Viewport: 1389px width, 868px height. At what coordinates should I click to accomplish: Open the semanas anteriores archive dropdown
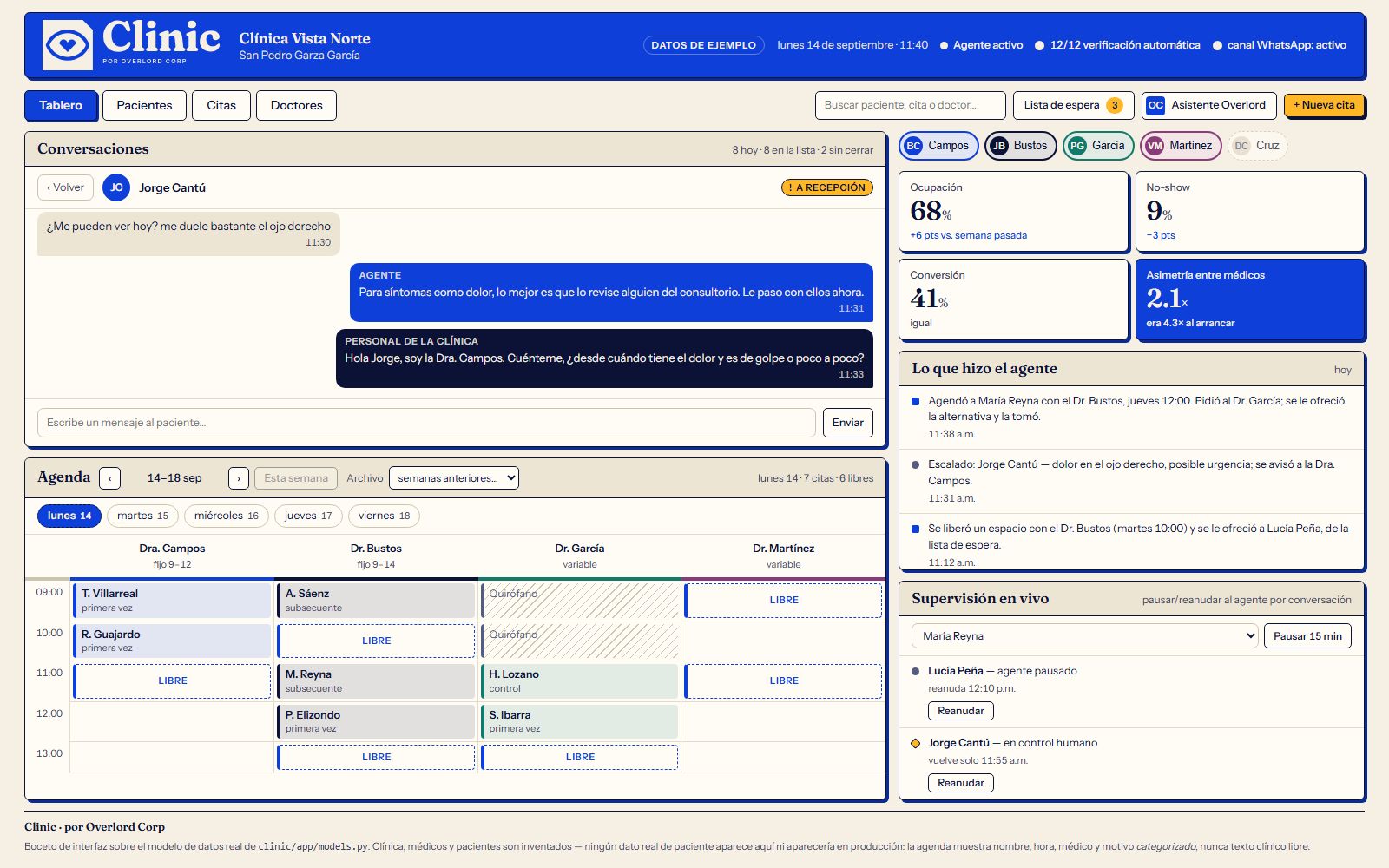click(x=454, y=478)
